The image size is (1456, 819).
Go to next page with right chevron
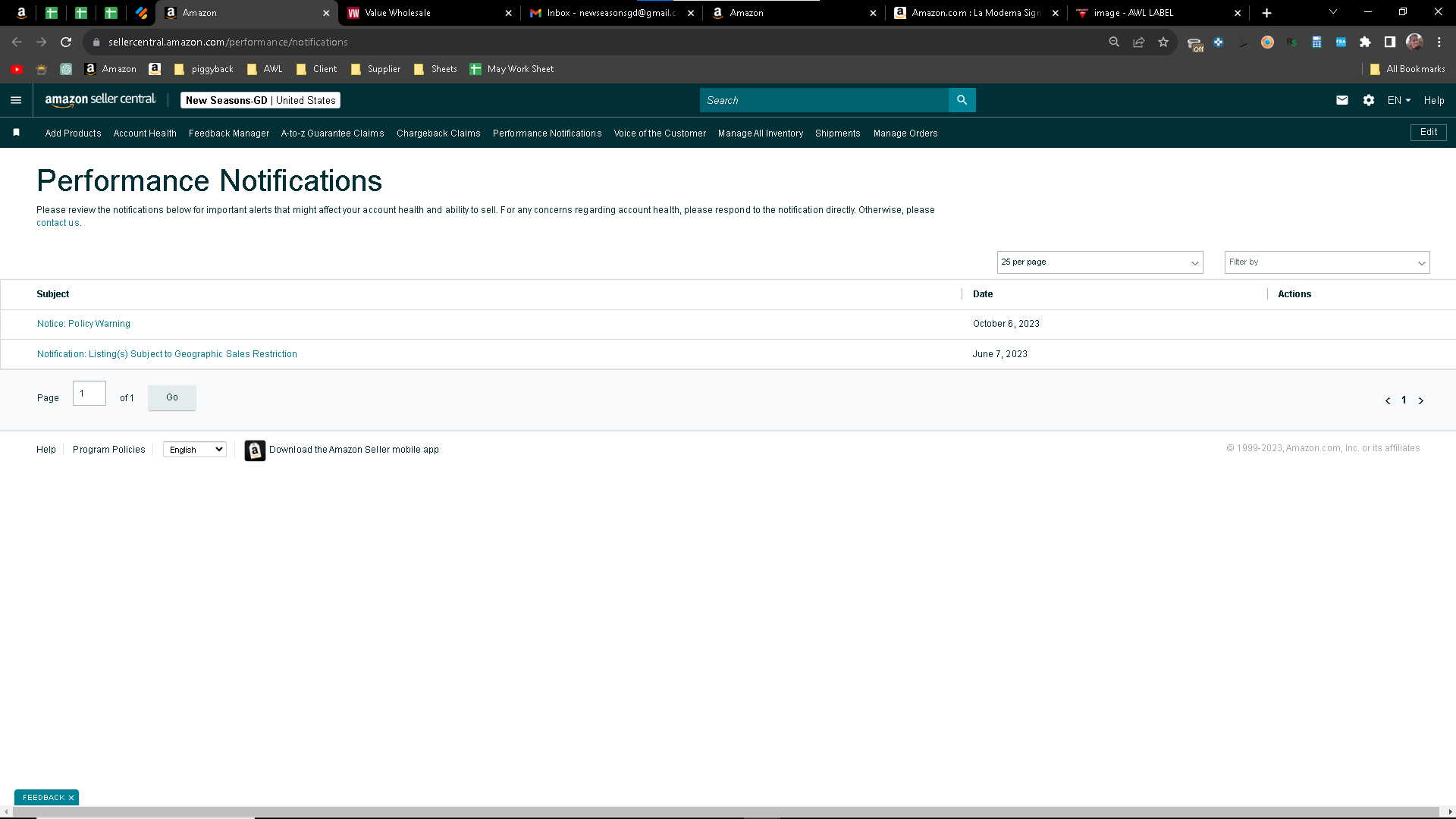click(x=1421, y=400)
